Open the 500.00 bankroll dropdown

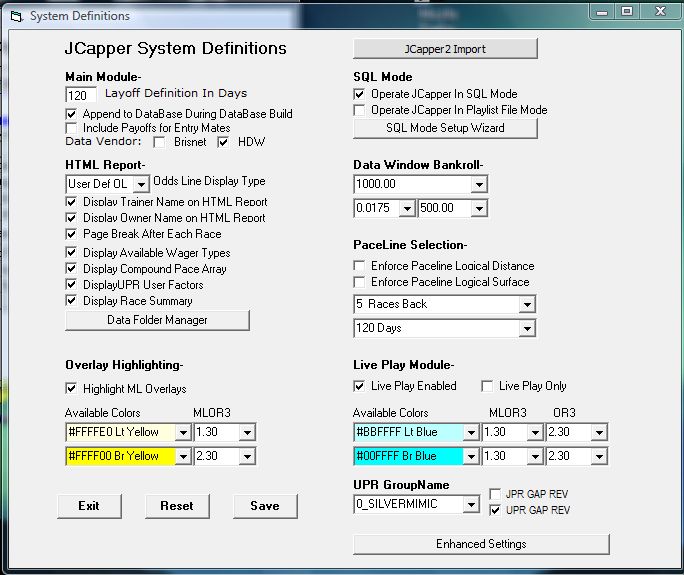click(x=479, y=208)
